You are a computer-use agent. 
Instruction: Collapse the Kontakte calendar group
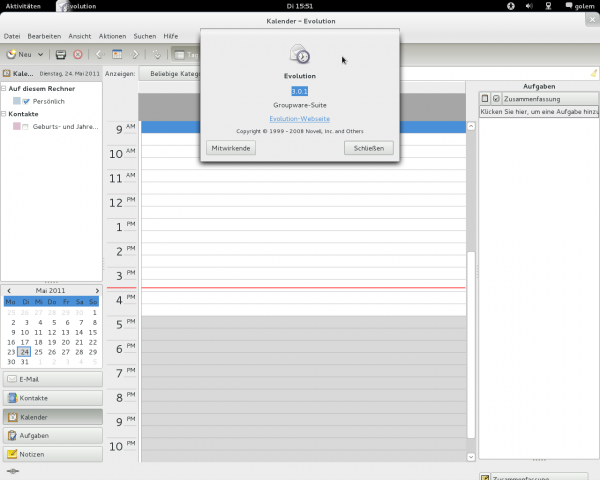point(3,114)
